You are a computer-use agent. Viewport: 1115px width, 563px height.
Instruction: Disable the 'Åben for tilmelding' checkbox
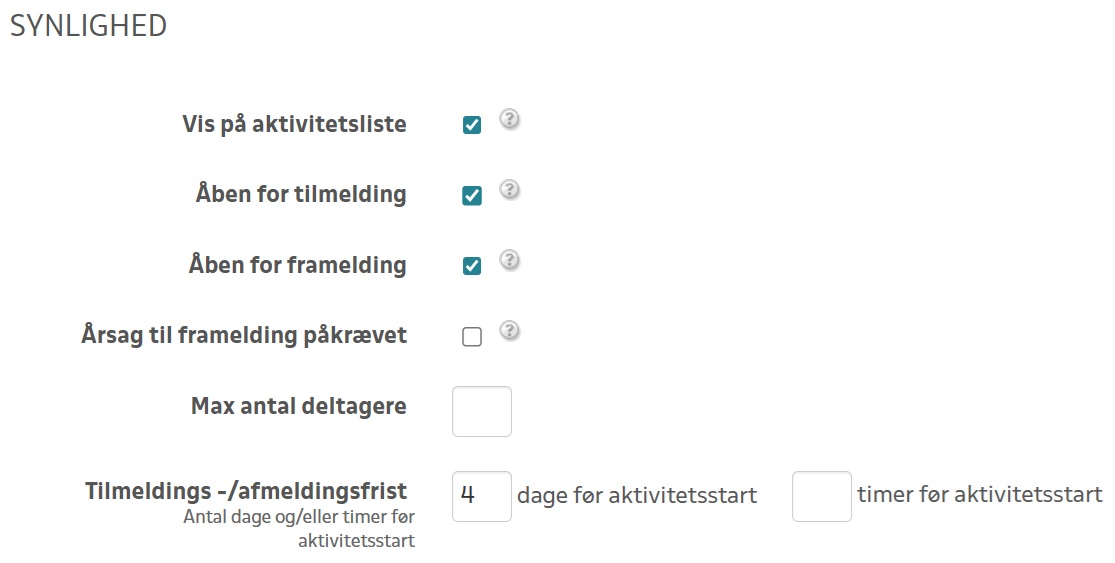472,196
